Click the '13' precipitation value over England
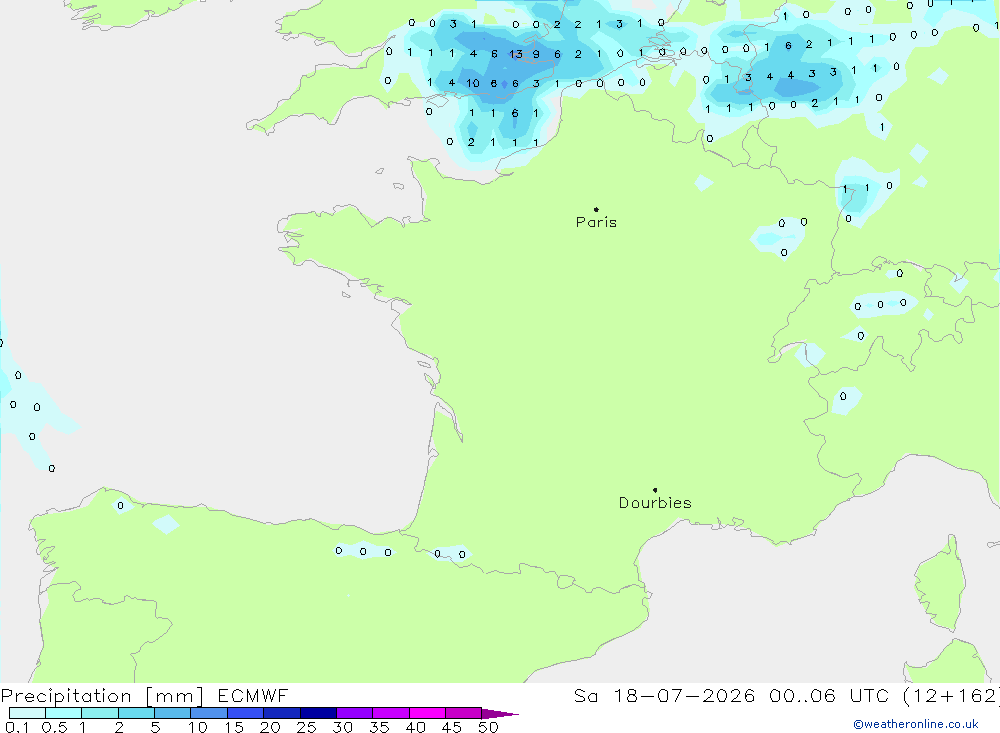1000x733 pixels. point(515,54)
